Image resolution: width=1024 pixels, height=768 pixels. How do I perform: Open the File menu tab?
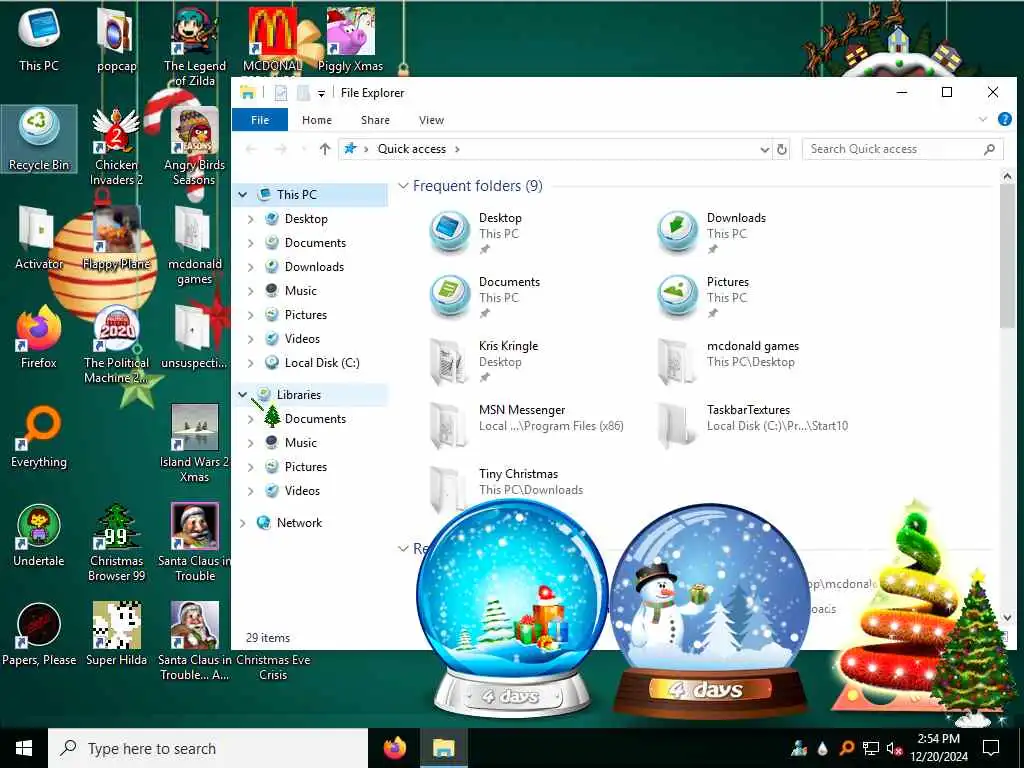pos(260,120)
